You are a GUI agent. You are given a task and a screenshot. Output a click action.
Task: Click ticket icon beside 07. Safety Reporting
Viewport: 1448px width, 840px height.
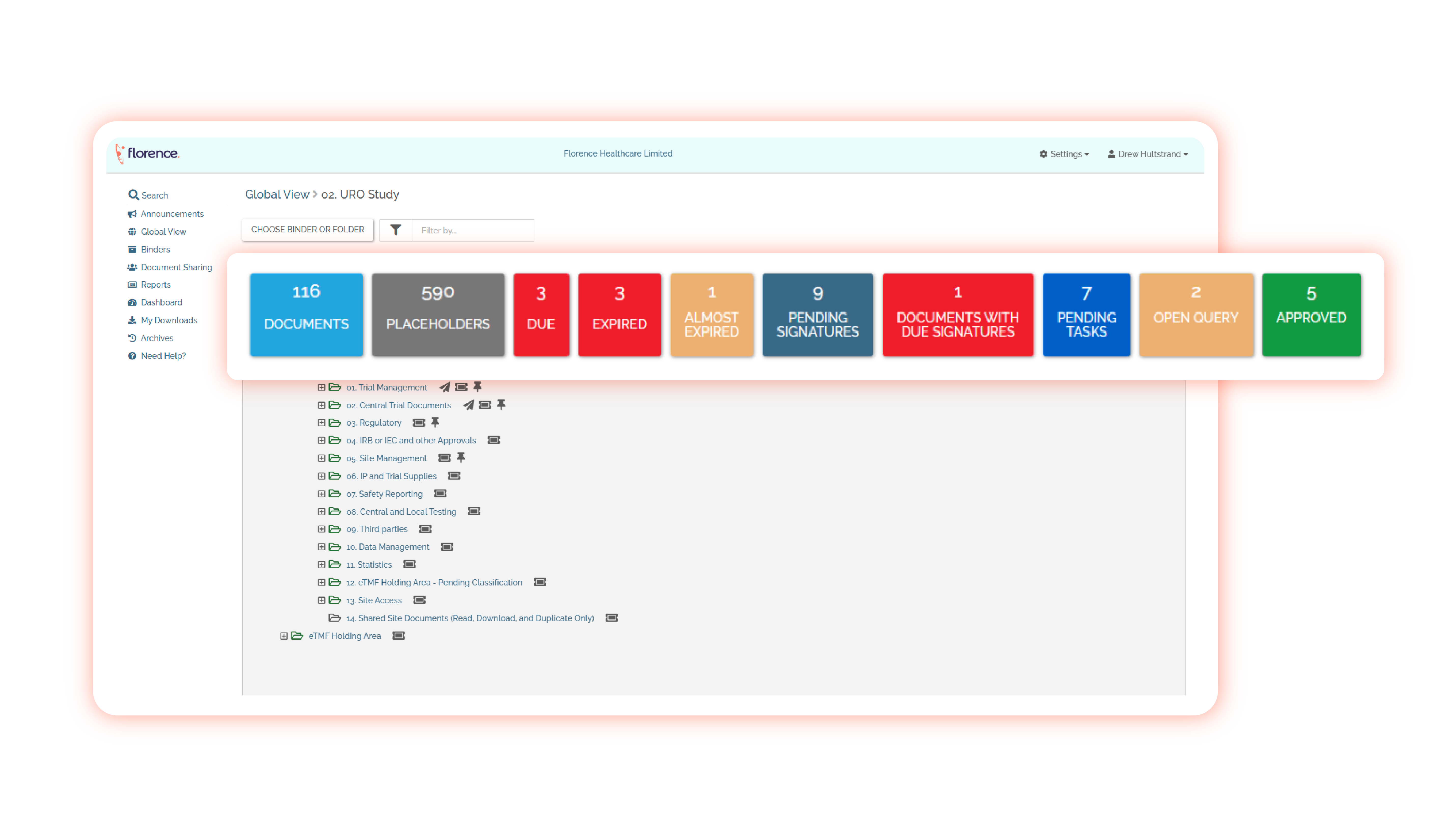440,494
